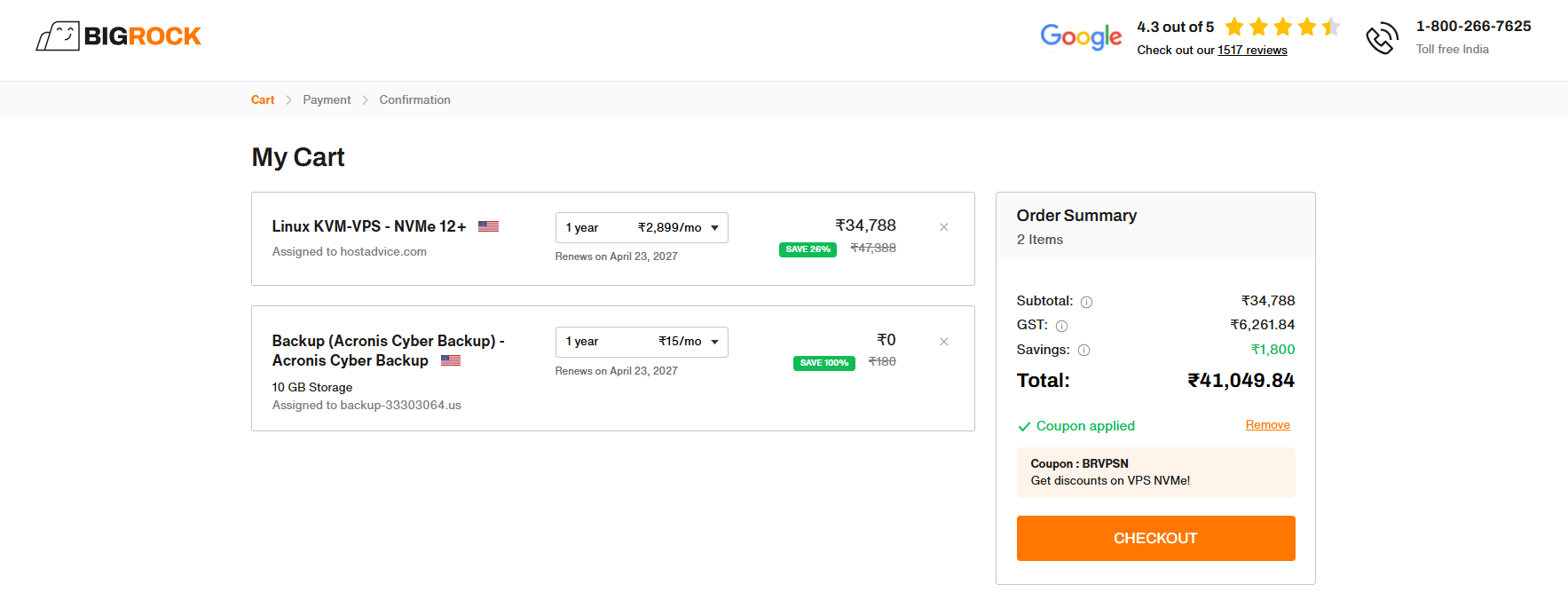Click 'Assigned to hostadvice.com' text
This screenshot has height=616, width=1568.
pyautogui.click(x=349, y=252)
